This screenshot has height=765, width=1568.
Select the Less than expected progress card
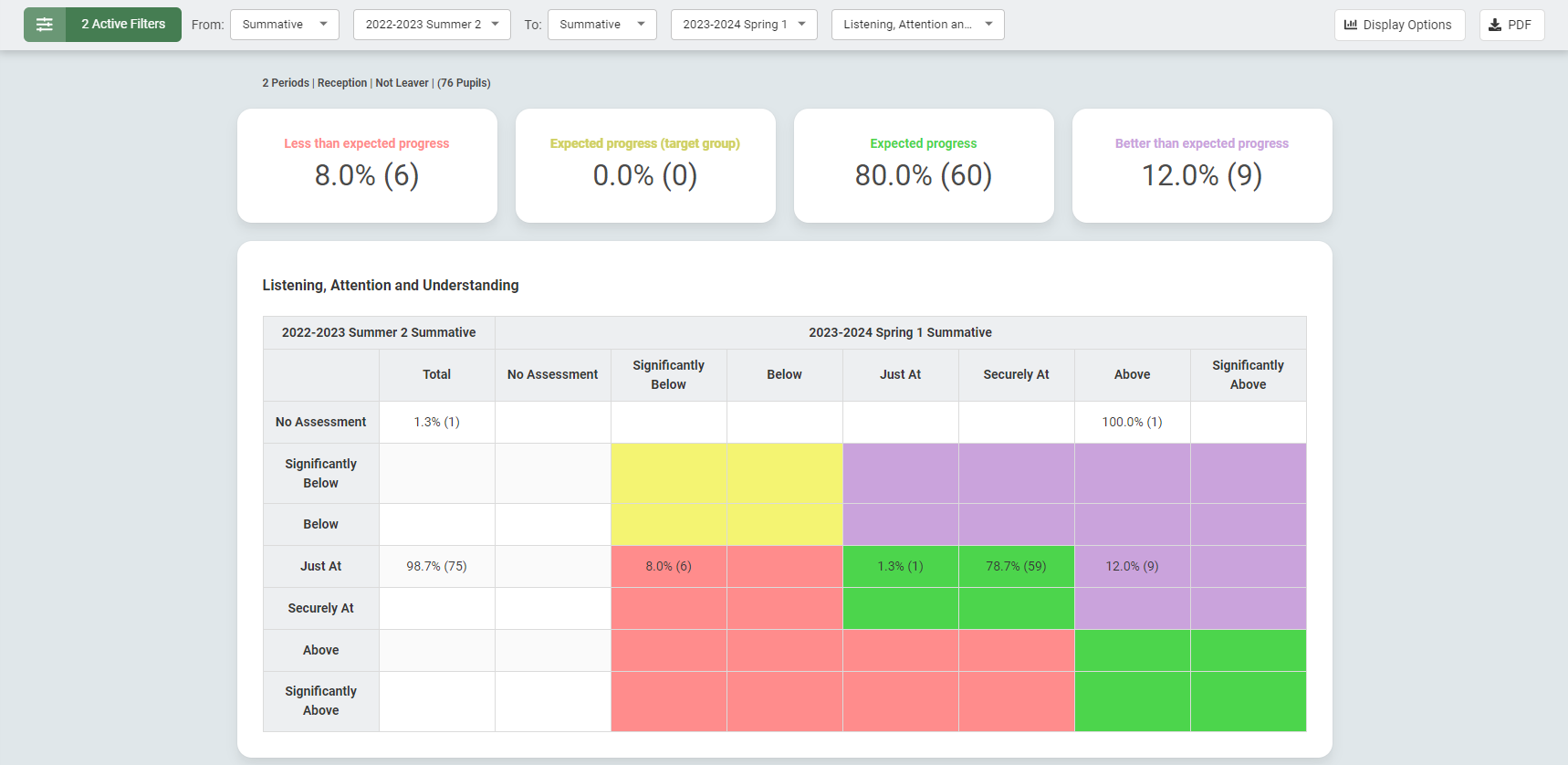point(367,165)
